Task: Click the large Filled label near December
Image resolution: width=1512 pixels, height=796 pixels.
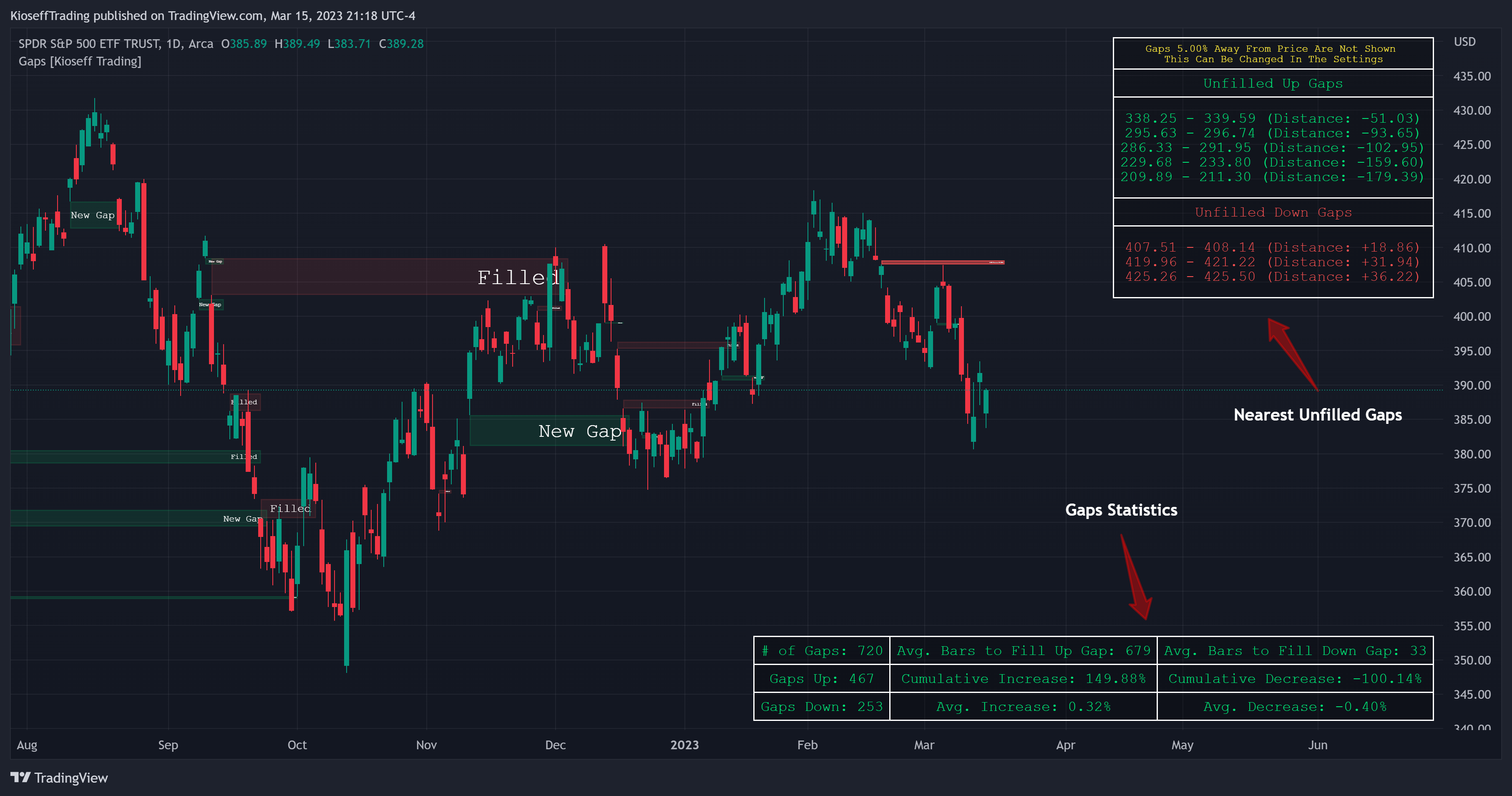Action: pyautogui.click(x=518, y=278)
